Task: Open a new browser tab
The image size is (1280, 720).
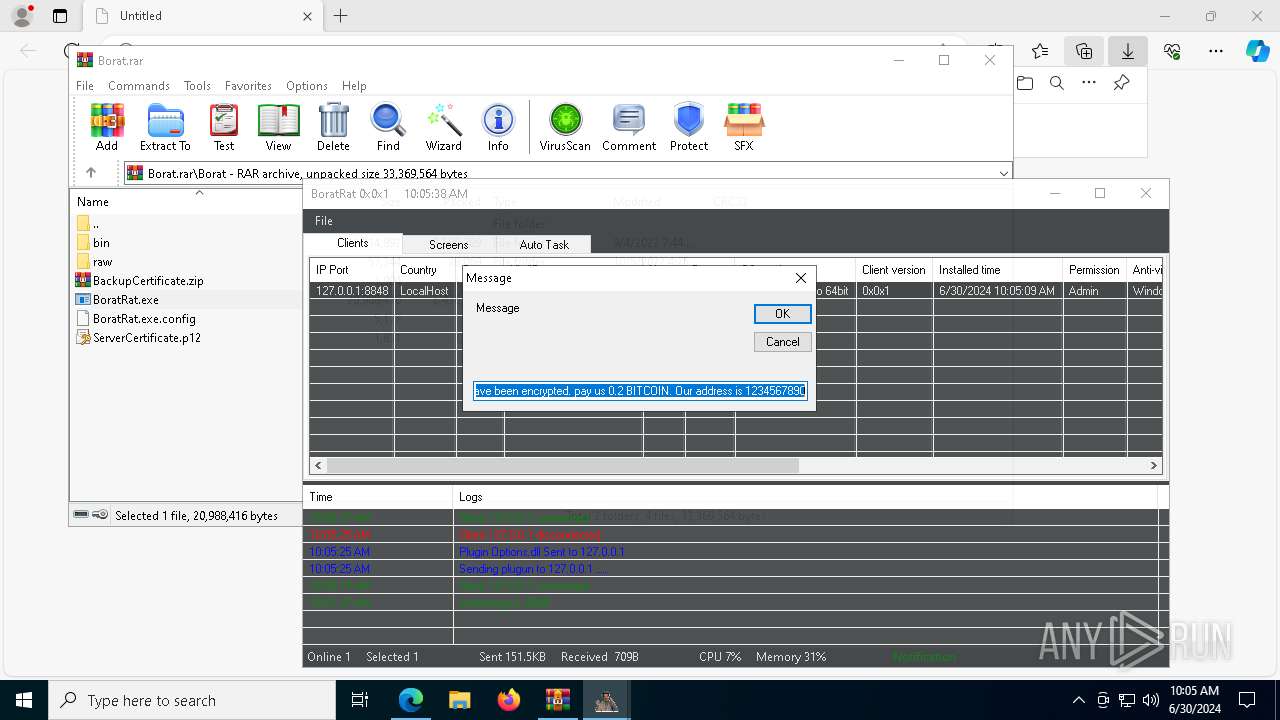Action: coord(340,16)
